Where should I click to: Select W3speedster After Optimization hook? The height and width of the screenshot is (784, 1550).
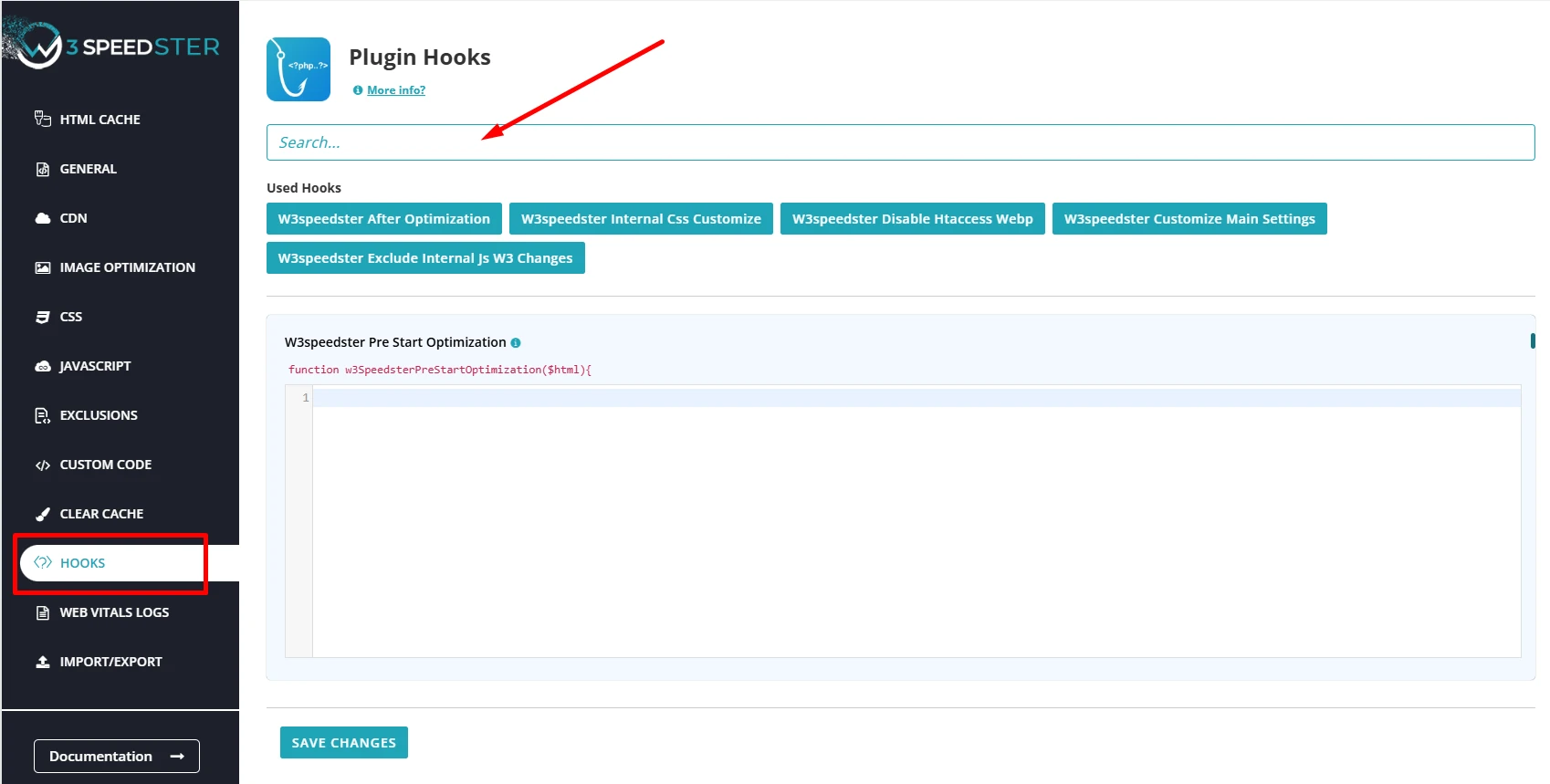click(x=383, y=219)
